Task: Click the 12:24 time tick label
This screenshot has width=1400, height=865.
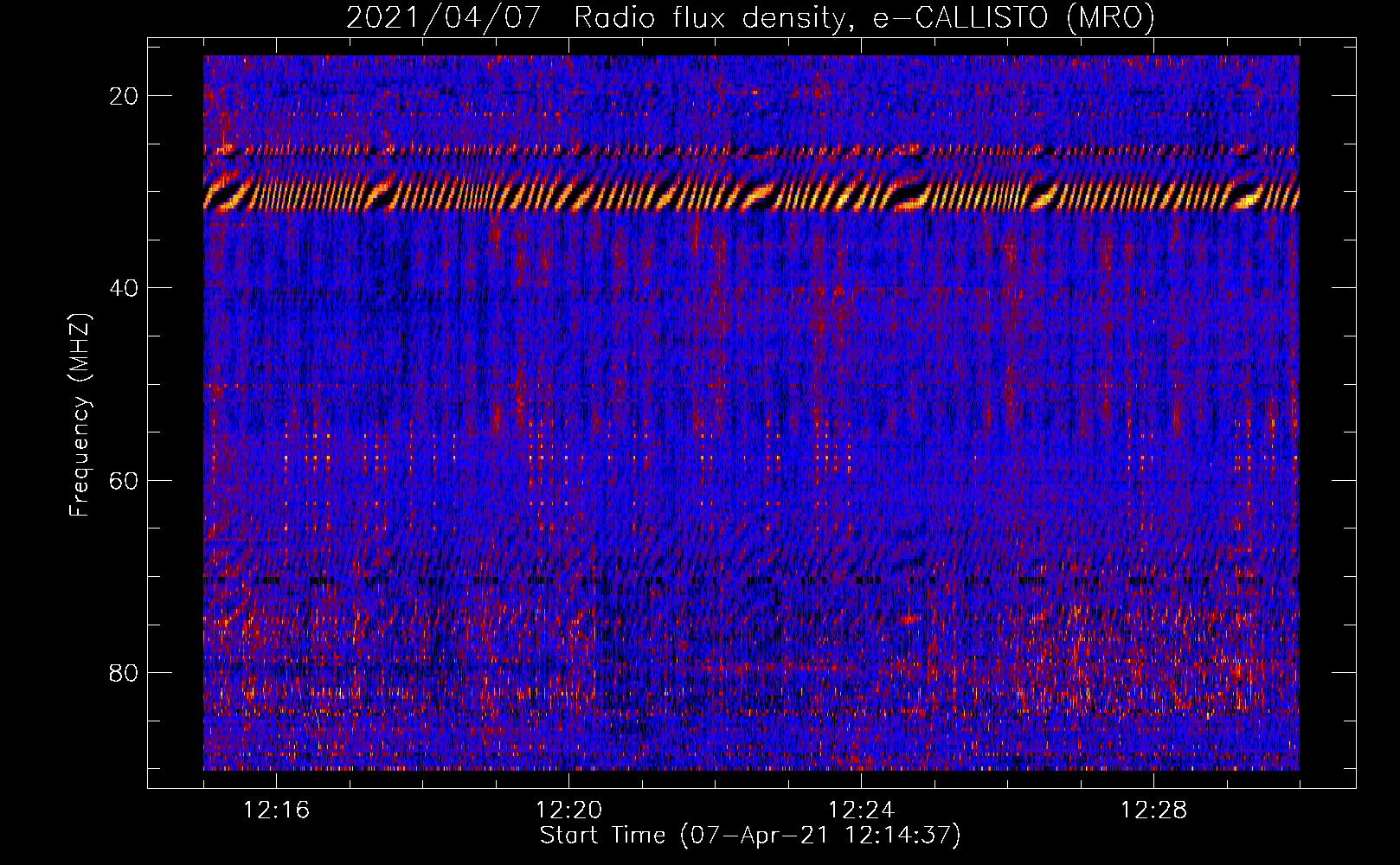Action: [x=861, y=811]
